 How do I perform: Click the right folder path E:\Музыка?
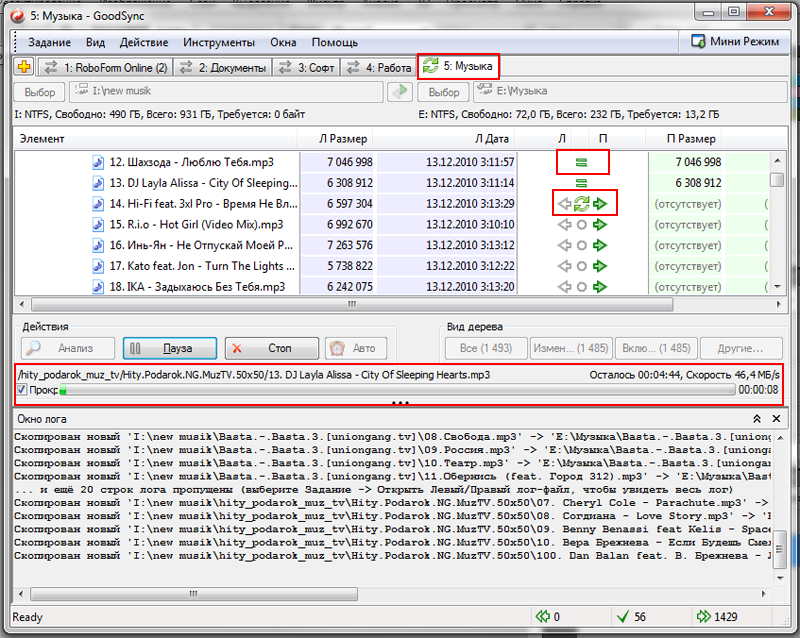[x=631, y=91]
